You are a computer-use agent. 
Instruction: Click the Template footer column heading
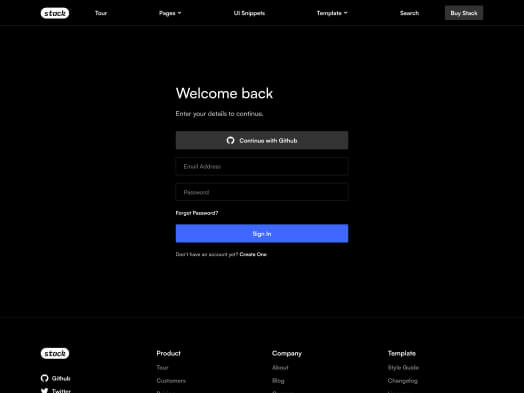tap(402, 353)
